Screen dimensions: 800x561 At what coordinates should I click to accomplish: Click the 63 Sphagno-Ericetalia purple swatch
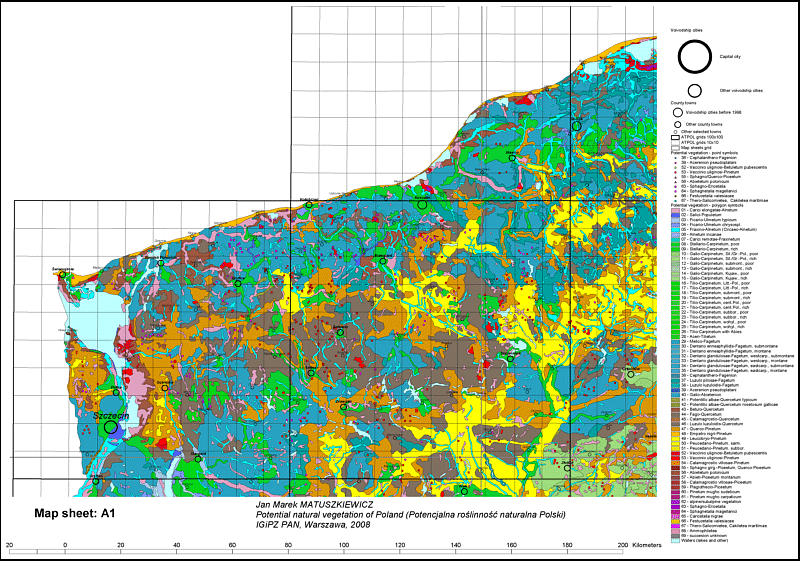point(676,506)
